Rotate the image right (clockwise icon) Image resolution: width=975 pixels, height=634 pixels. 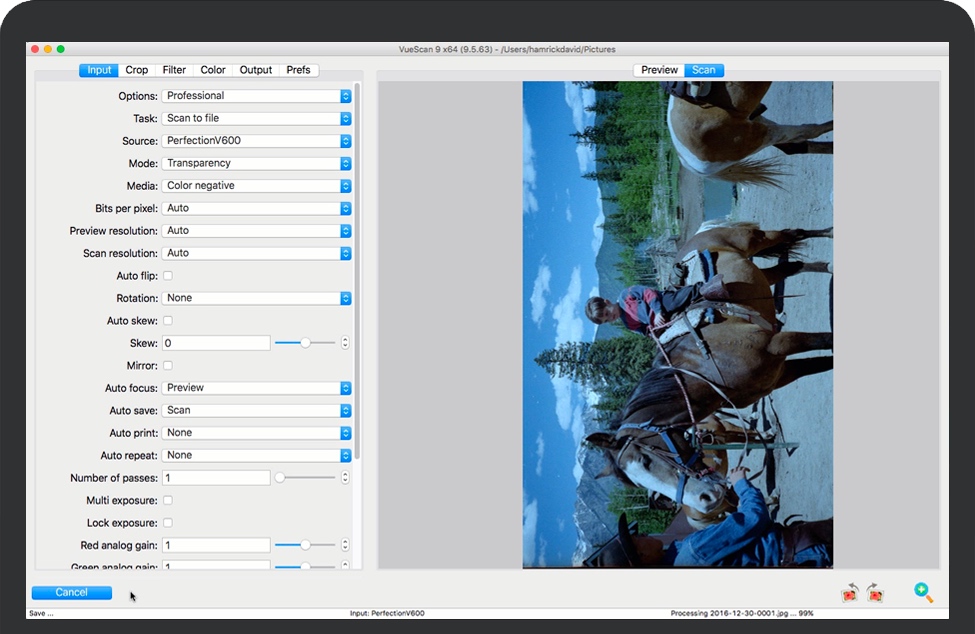[x=875, y=592]
